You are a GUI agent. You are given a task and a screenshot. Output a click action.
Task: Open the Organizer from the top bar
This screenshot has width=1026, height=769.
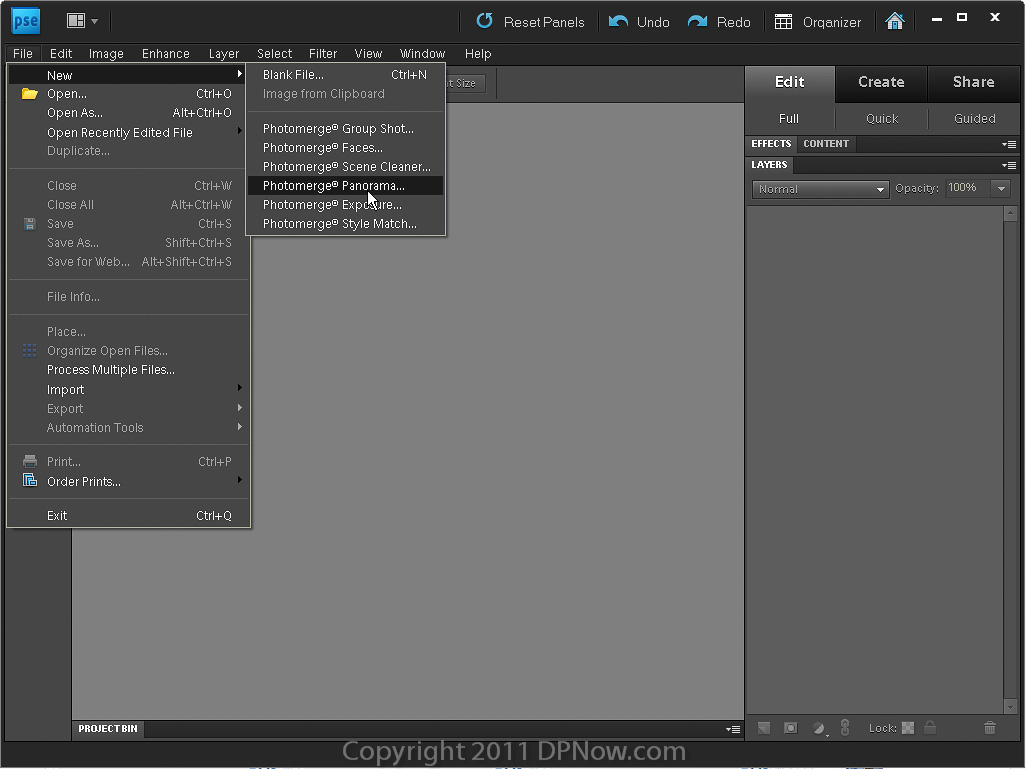pyautogui.click(x=818, y=22)
